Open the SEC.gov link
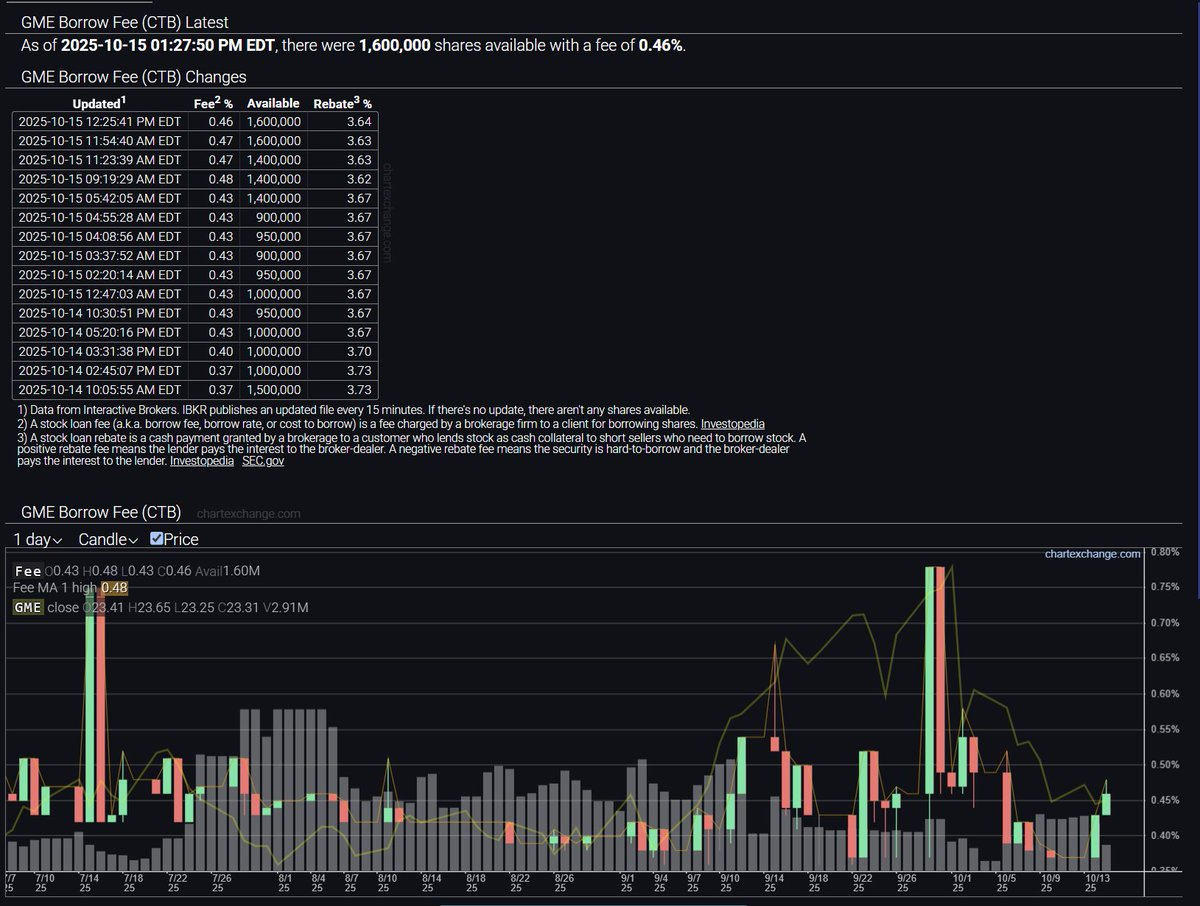 point(263,461)
